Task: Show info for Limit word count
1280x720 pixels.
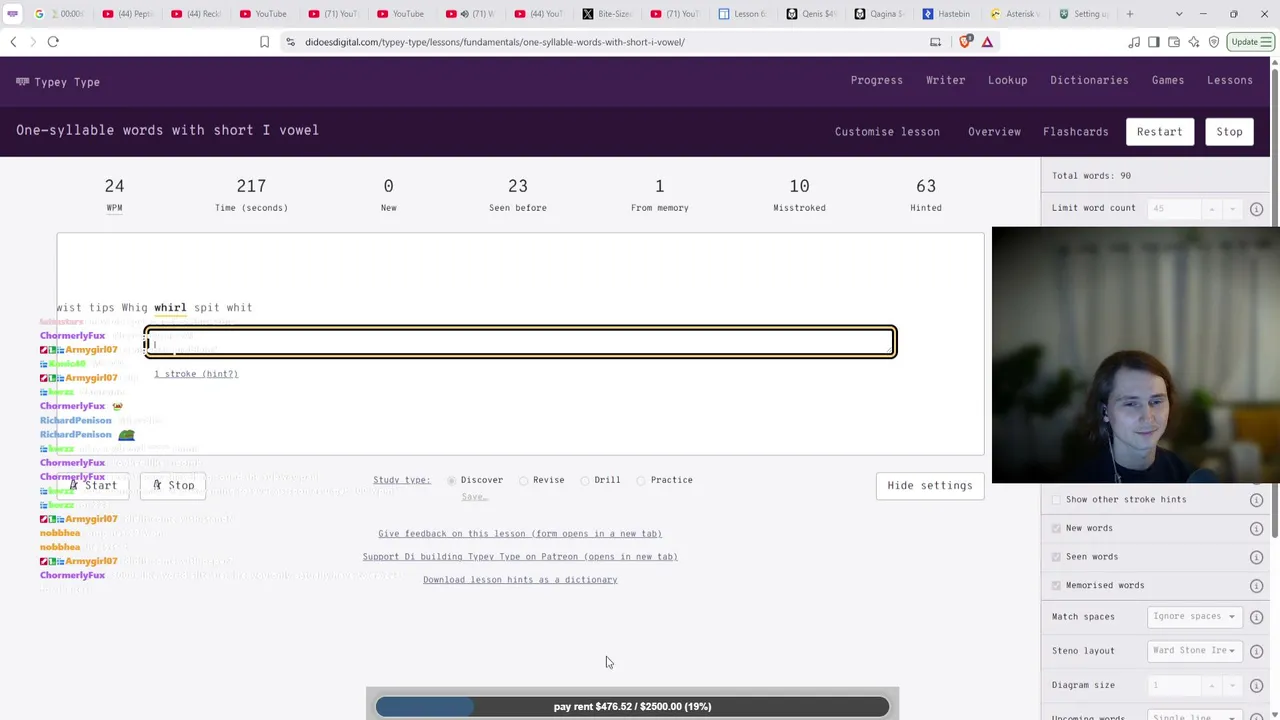Action: 1256,209
